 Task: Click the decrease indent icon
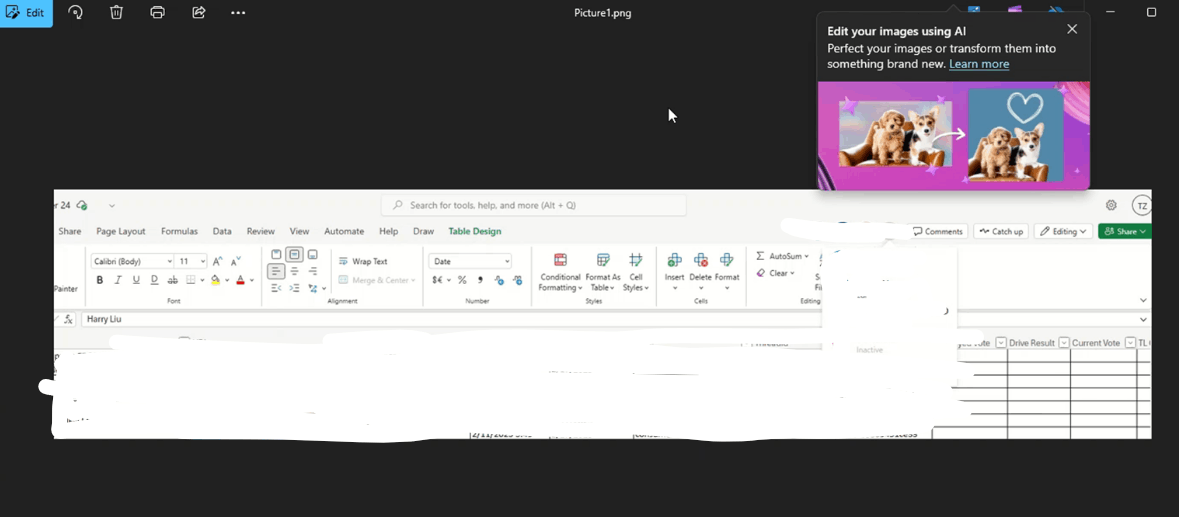pos(276,288)
